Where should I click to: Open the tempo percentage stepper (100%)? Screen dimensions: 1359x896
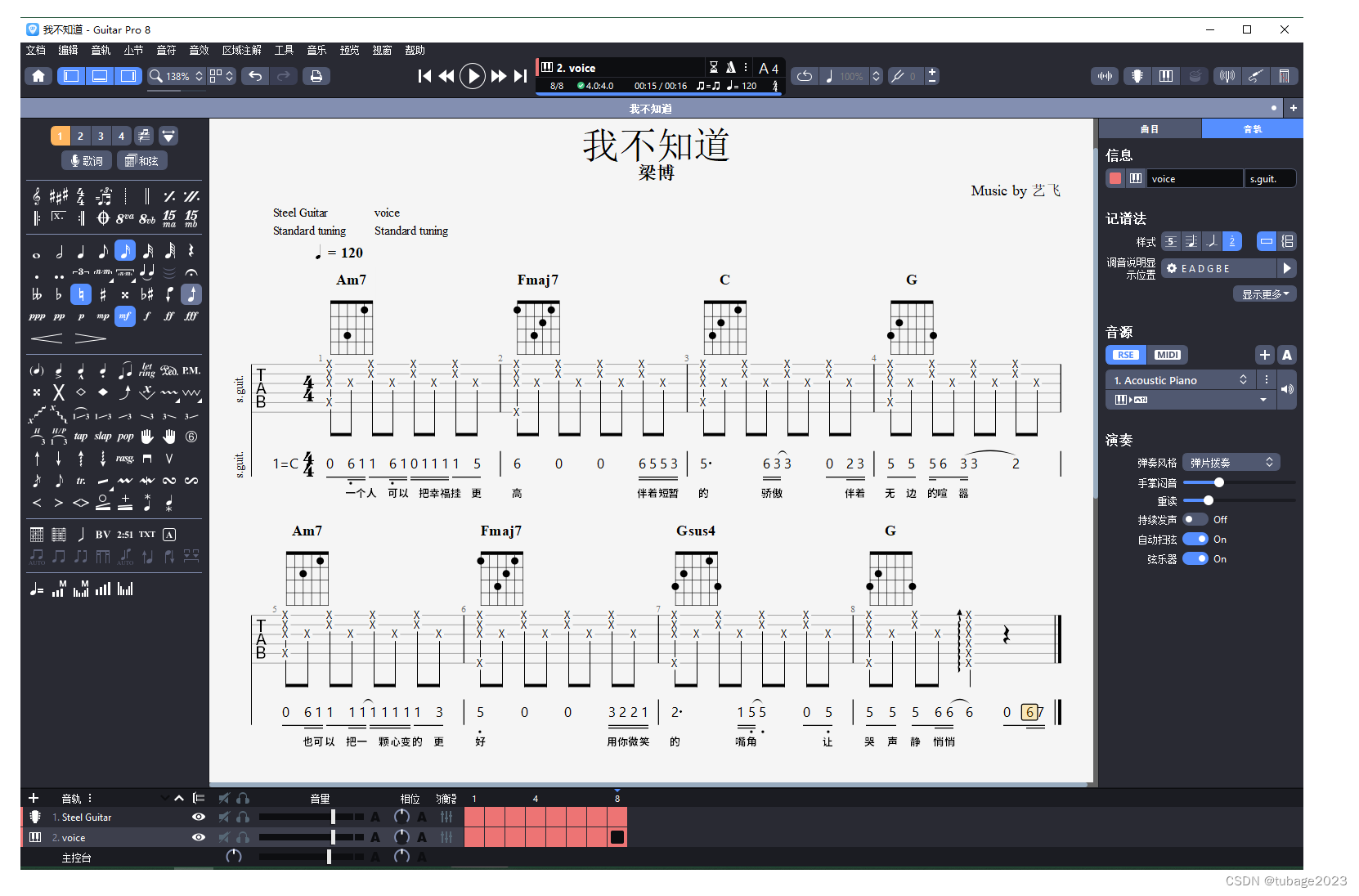coord(877,76)
